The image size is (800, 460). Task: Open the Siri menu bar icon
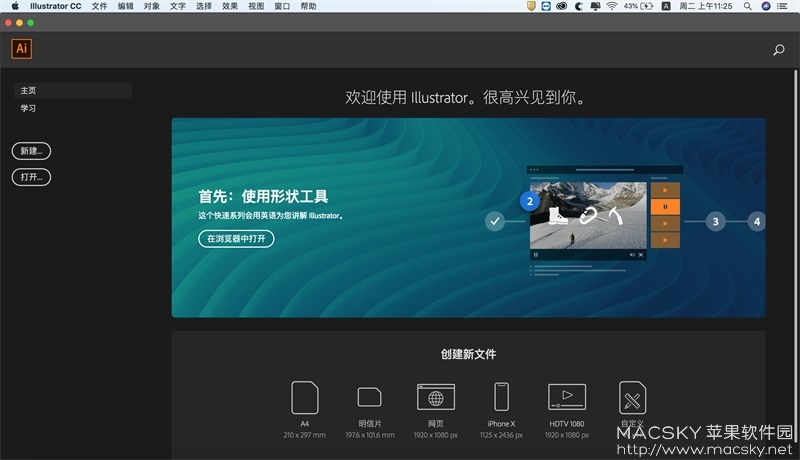(x=766, y=6)
